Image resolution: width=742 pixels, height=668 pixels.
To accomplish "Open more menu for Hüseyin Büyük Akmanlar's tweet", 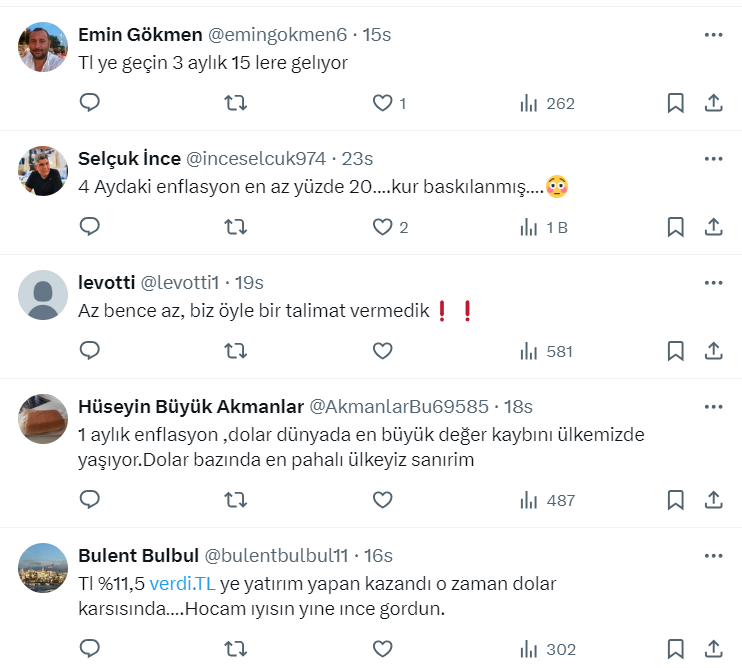I will [x=713, y=407].
